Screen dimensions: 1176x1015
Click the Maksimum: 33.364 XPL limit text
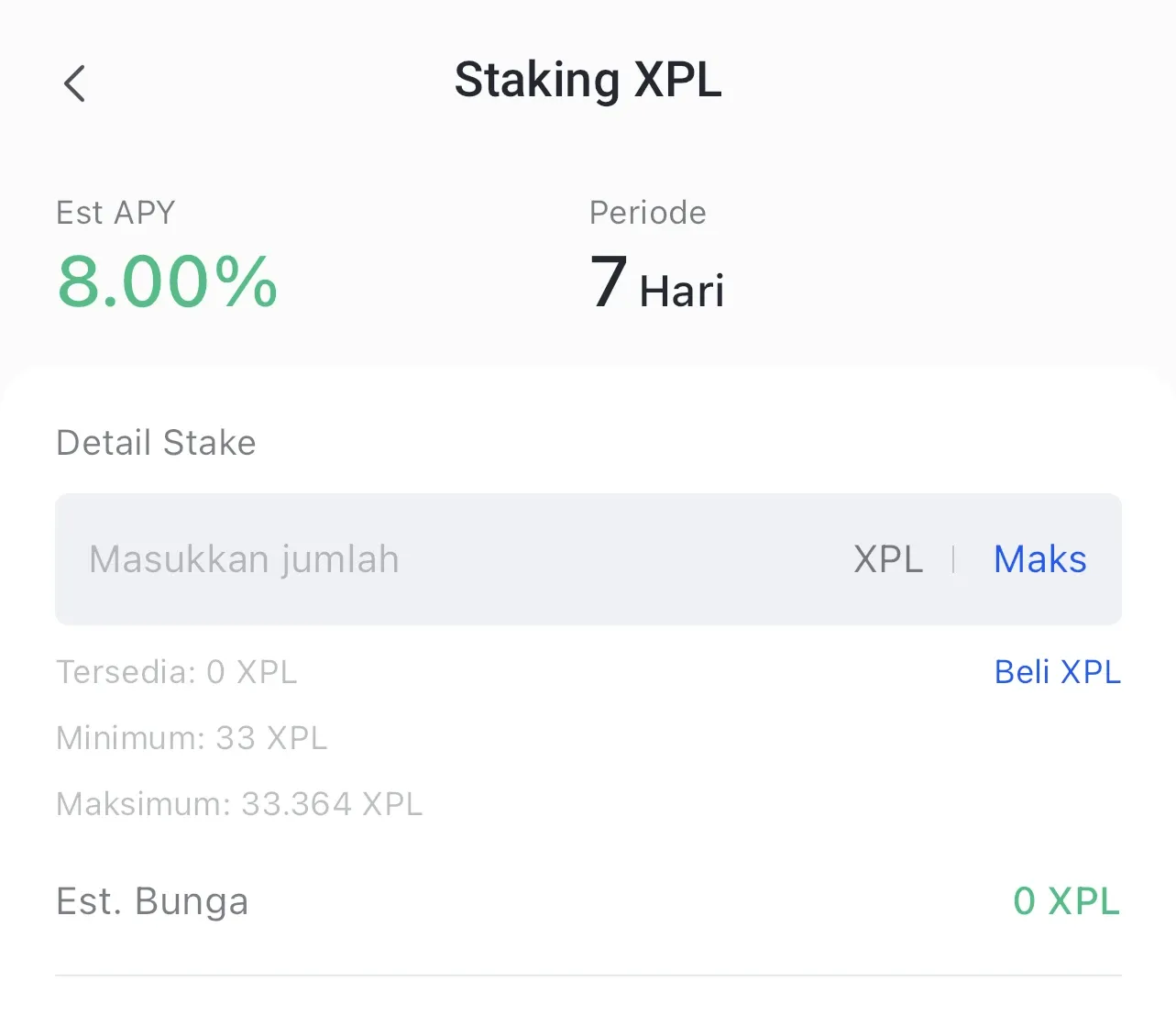pyautogui.click(x=239, y=804)
